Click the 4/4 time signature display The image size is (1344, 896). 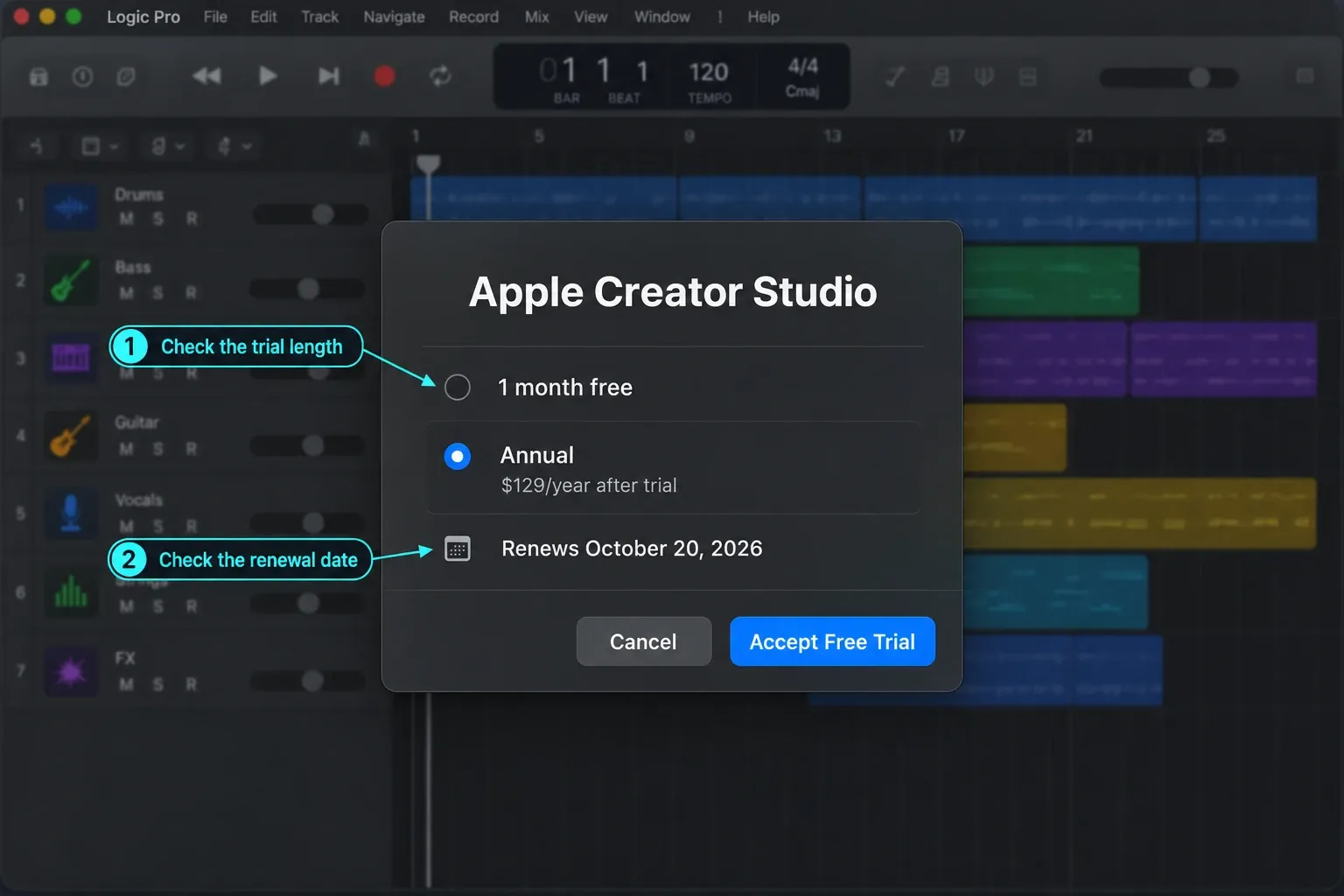[802, 66]
